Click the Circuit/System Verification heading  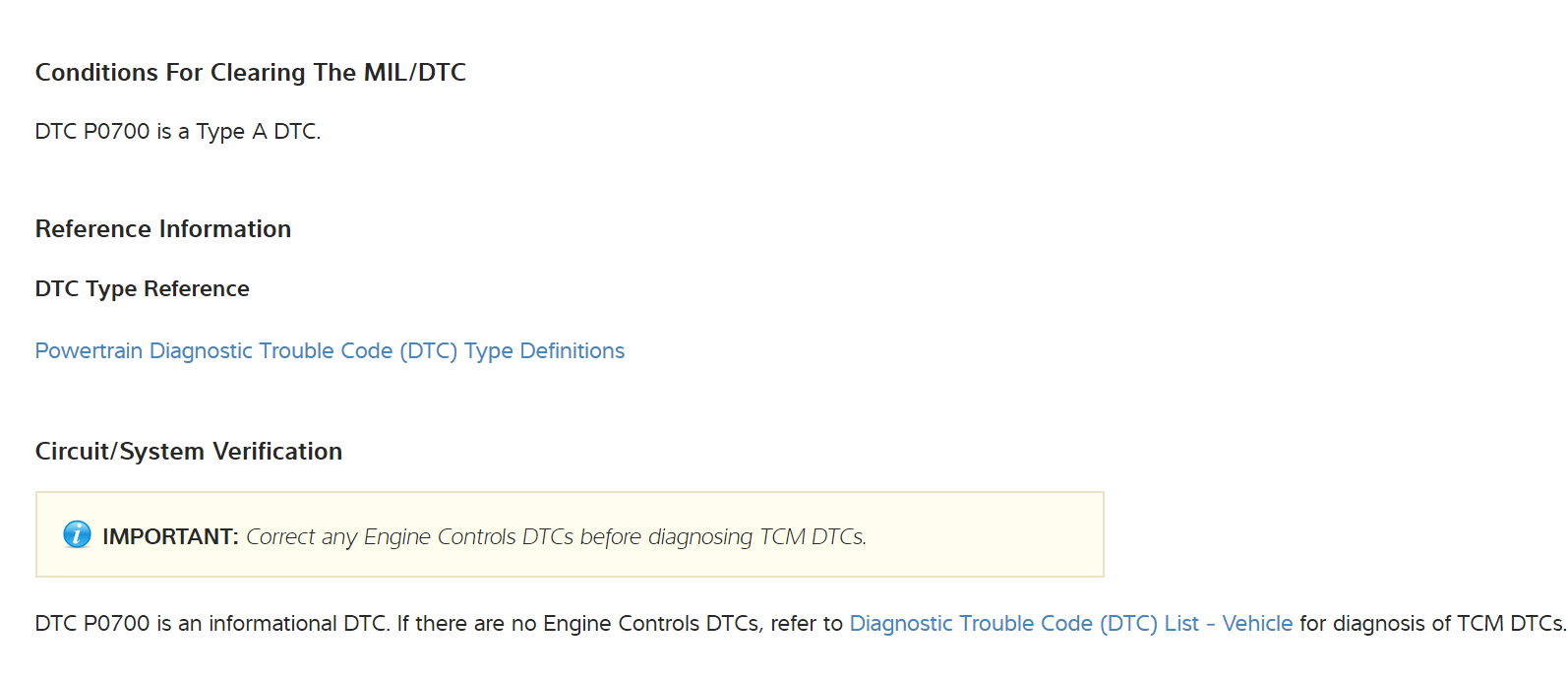189,452
